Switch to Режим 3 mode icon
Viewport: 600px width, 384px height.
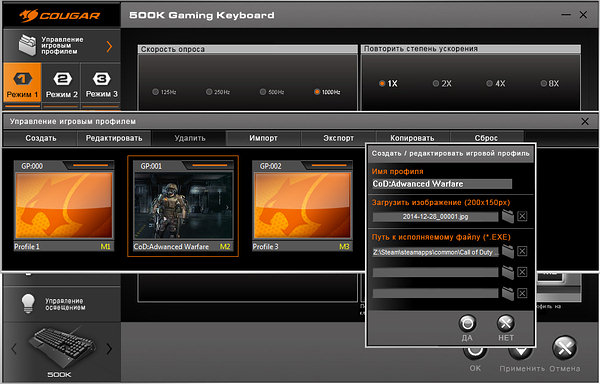[x=101, y=79]
